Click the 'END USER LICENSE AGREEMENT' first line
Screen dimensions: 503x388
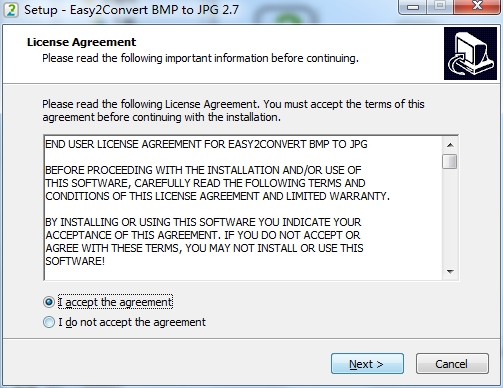tap(206, 144)
